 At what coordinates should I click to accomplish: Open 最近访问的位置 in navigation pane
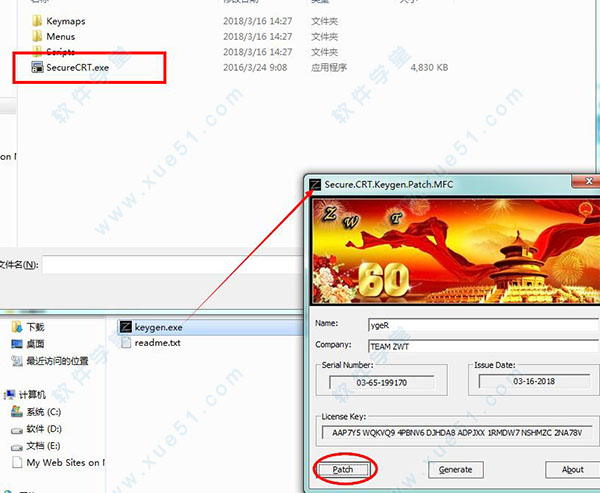[x=57, y=361]
